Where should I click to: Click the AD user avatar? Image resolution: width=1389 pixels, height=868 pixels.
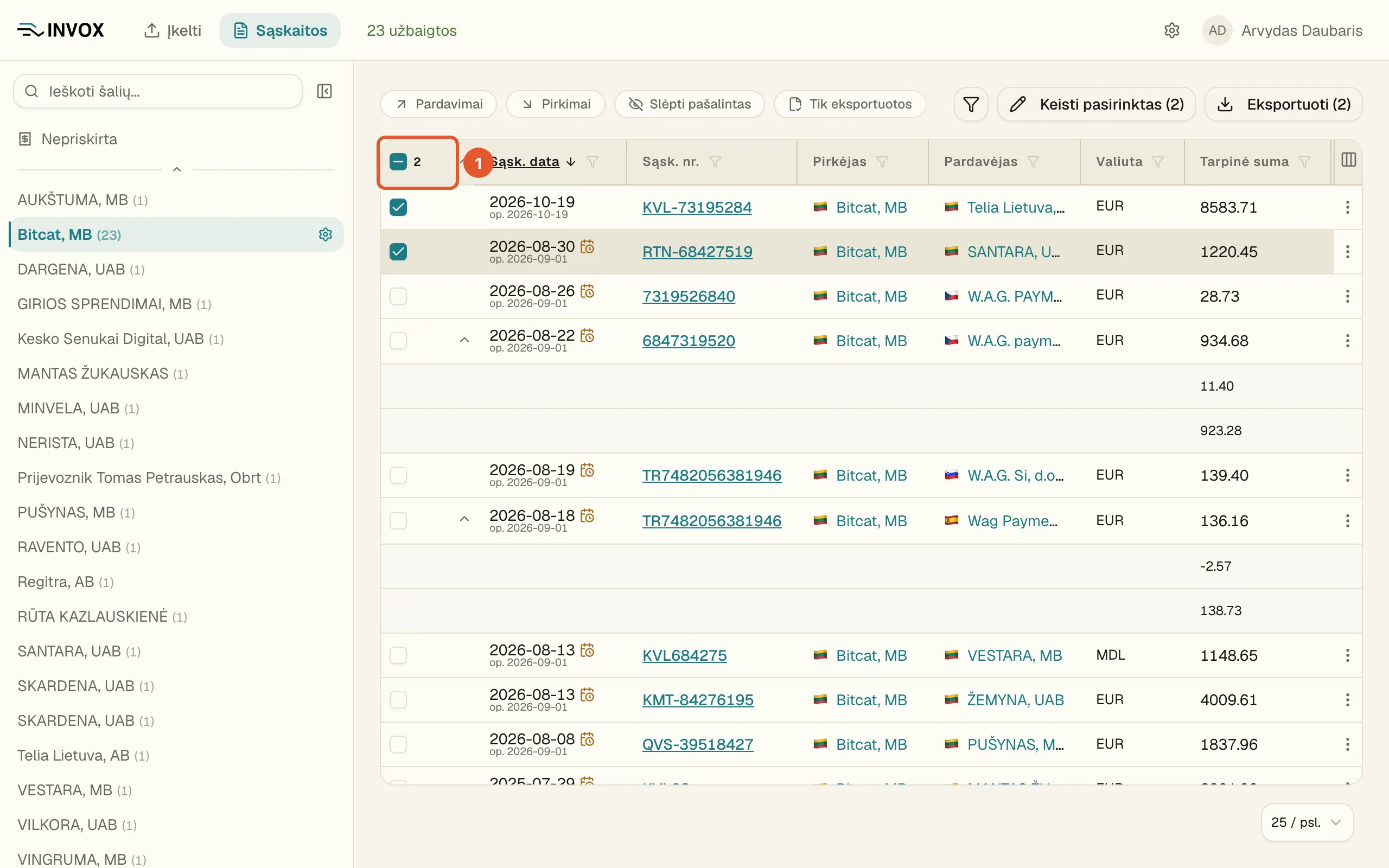tap(1217, 30)
